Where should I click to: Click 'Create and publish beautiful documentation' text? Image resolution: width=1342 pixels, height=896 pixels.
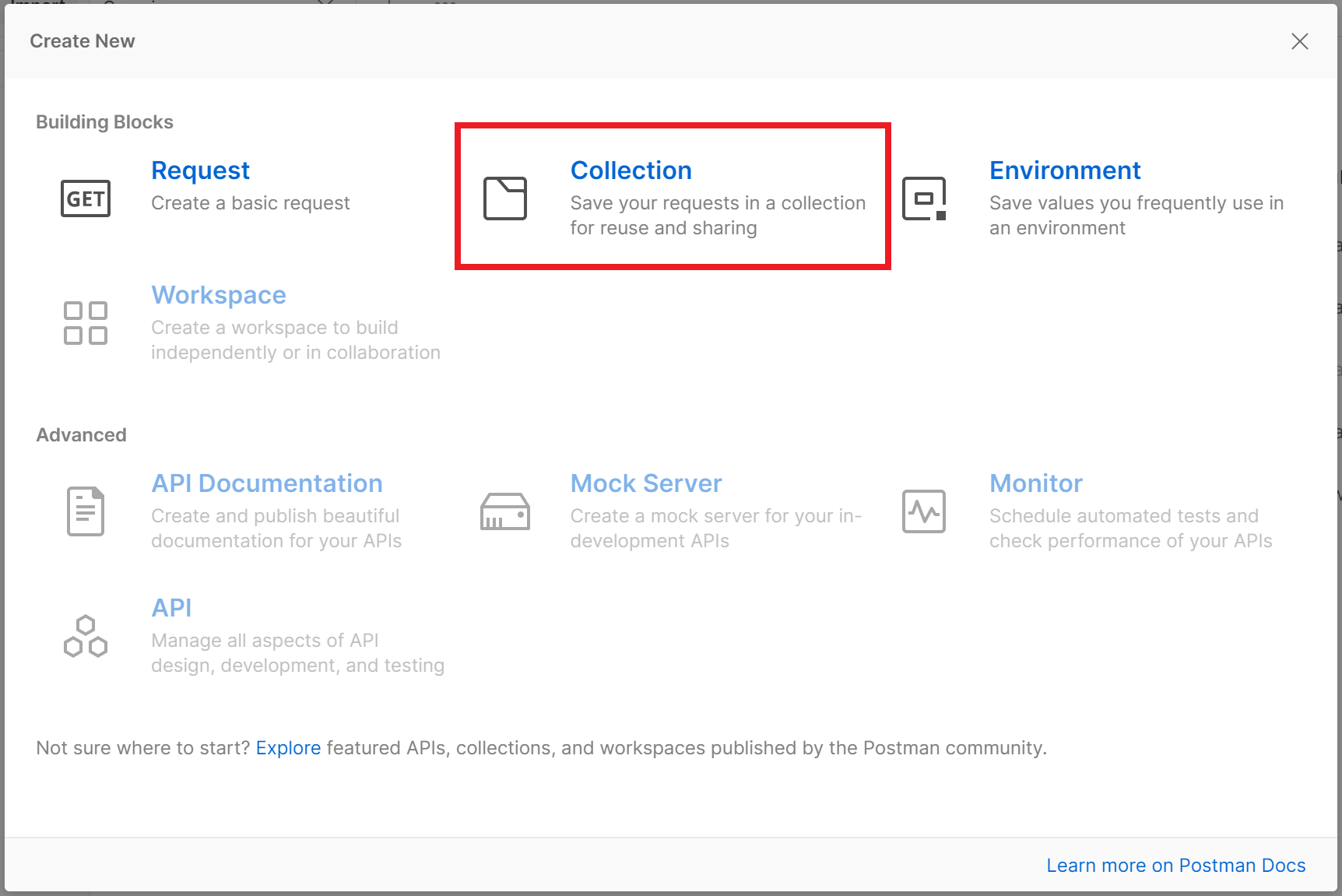pyautogui.click(x=276, y=529)
